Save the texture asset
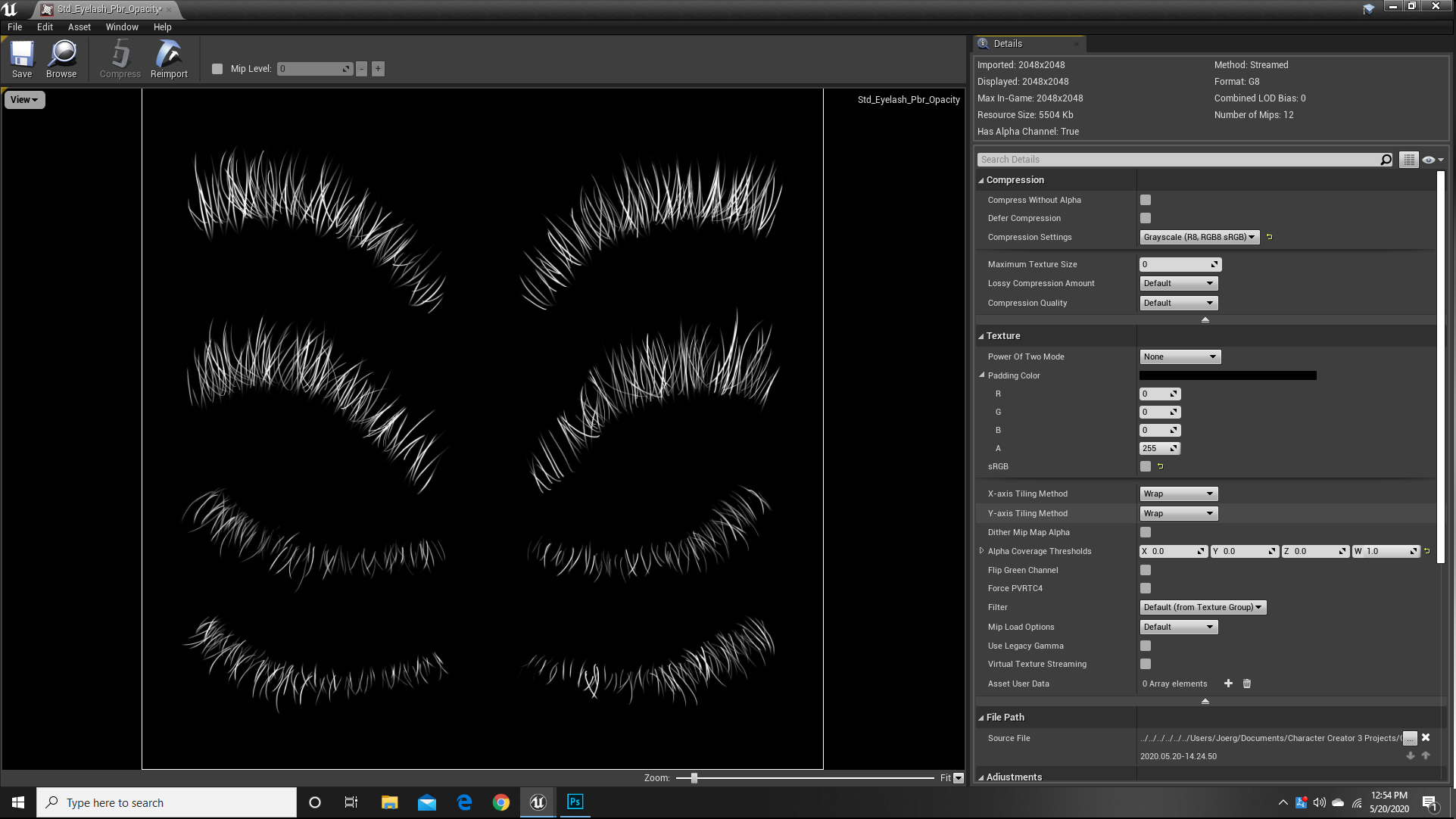1456x819 pixels. [22, 60]
